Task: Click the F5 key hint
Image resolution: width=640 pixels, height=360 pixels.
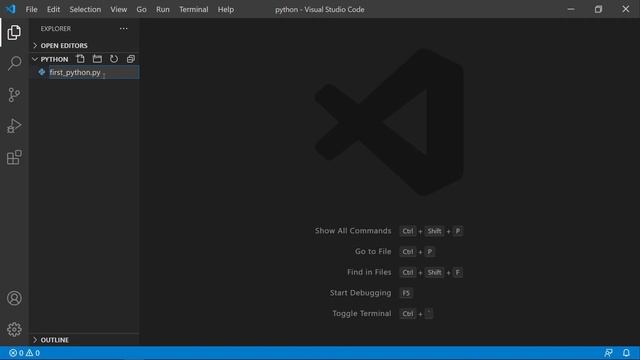Action: click(406, 293)
